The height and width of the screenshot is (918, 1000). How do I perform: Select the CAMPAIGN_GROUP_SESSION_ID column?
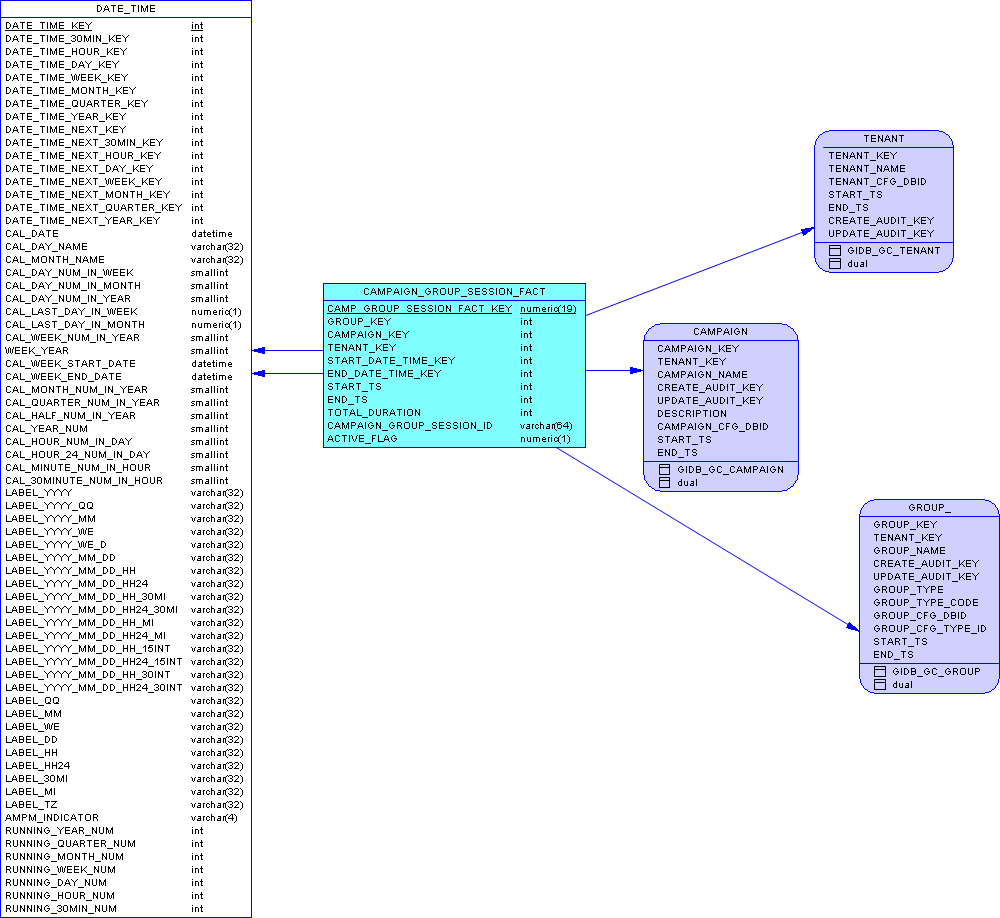(409, 426)
